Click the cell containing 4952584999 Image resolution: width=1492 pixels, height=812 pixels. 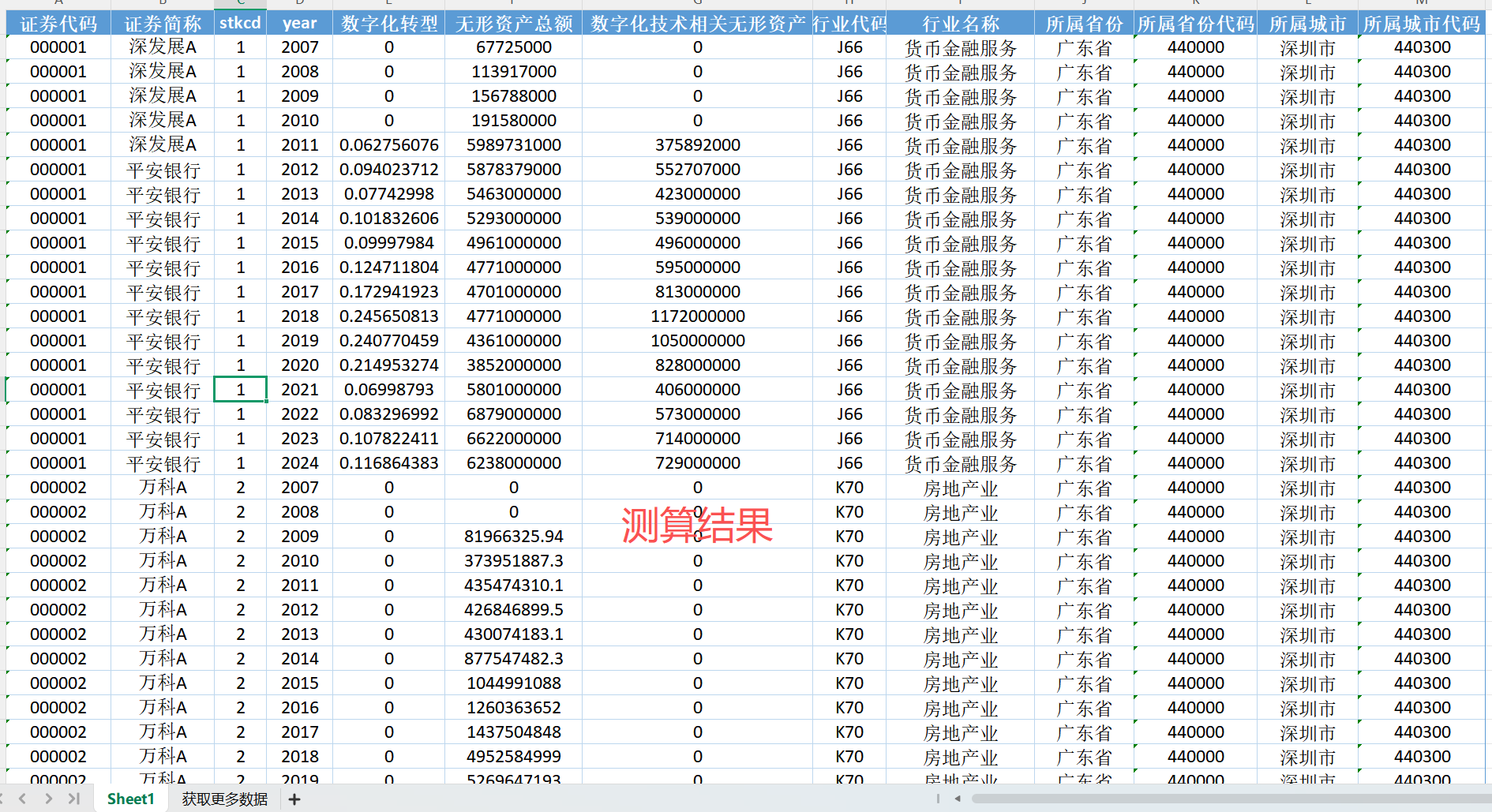pyautogui.click(x=514, y=757)
